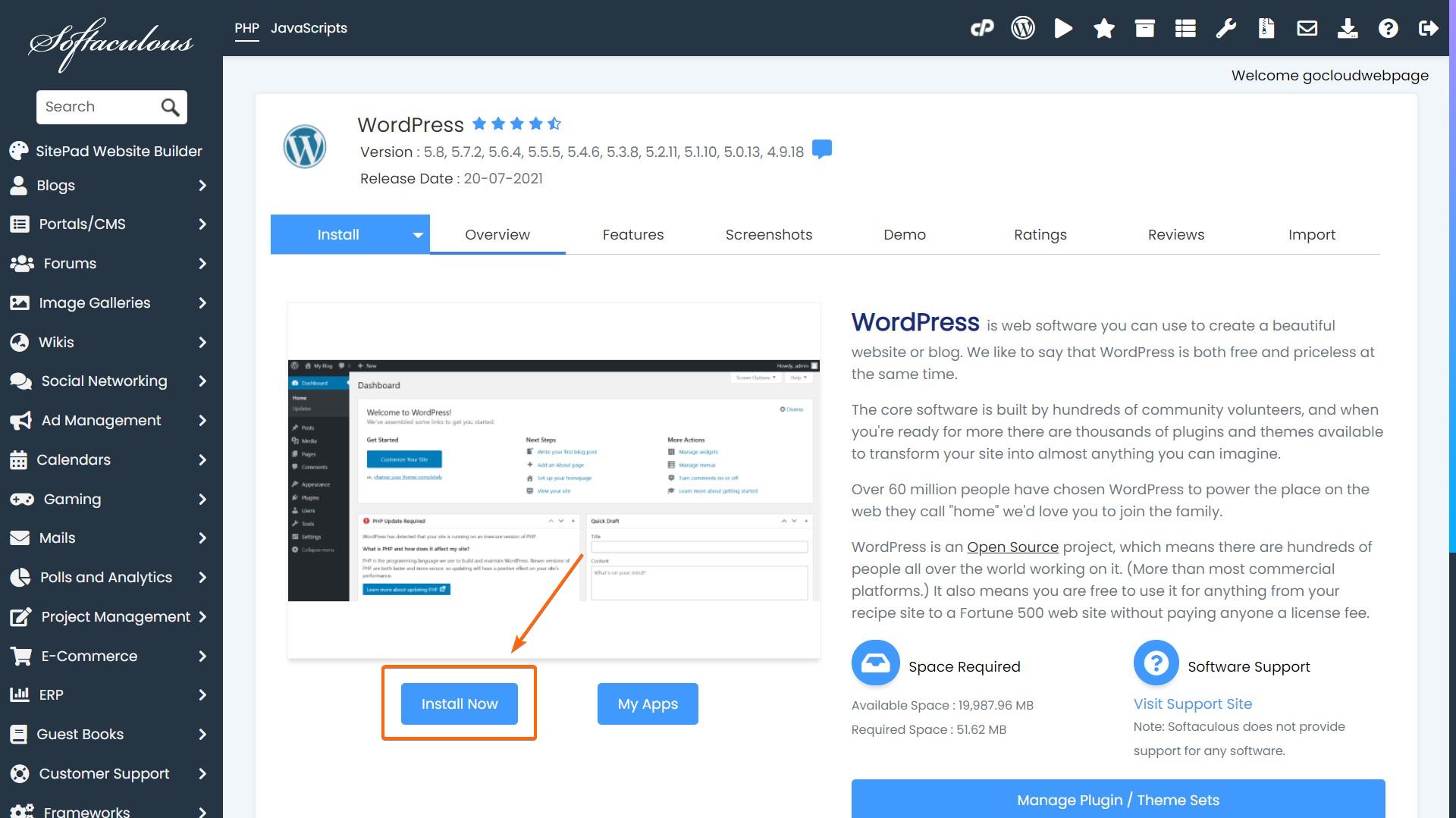Screen dimensions: 1456x818
Task: Click the envelope email settings icon
Action: pyautogui.click(x=1307, y=28)
